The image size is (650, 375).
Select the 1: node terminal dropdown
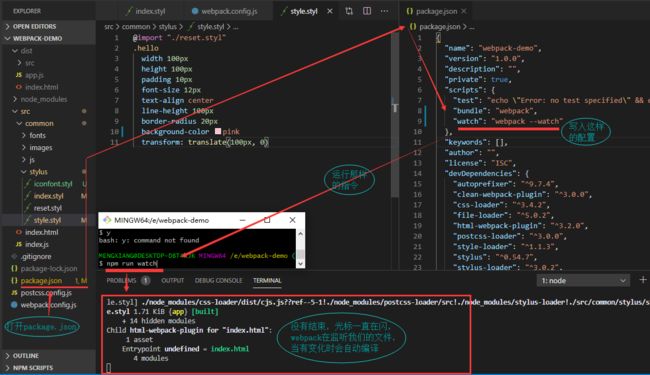583,281
